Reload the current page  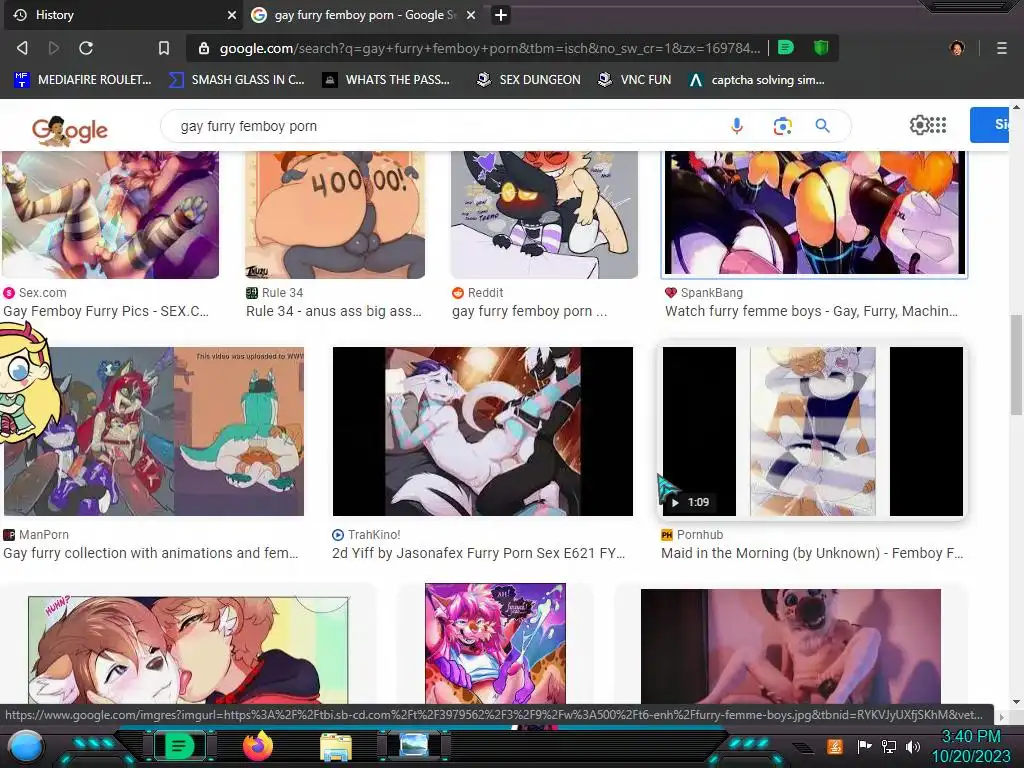[86, 48]
